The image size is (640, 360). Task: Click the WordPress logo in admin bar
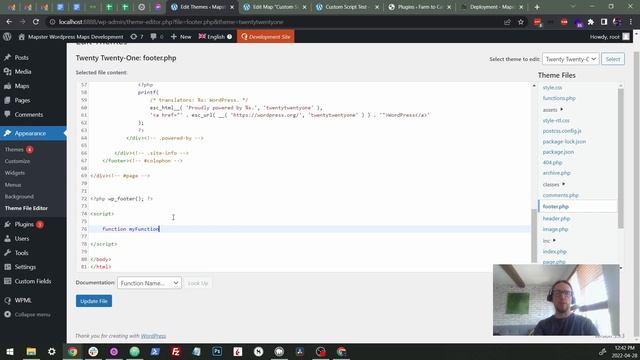click(x=7, y=36)
